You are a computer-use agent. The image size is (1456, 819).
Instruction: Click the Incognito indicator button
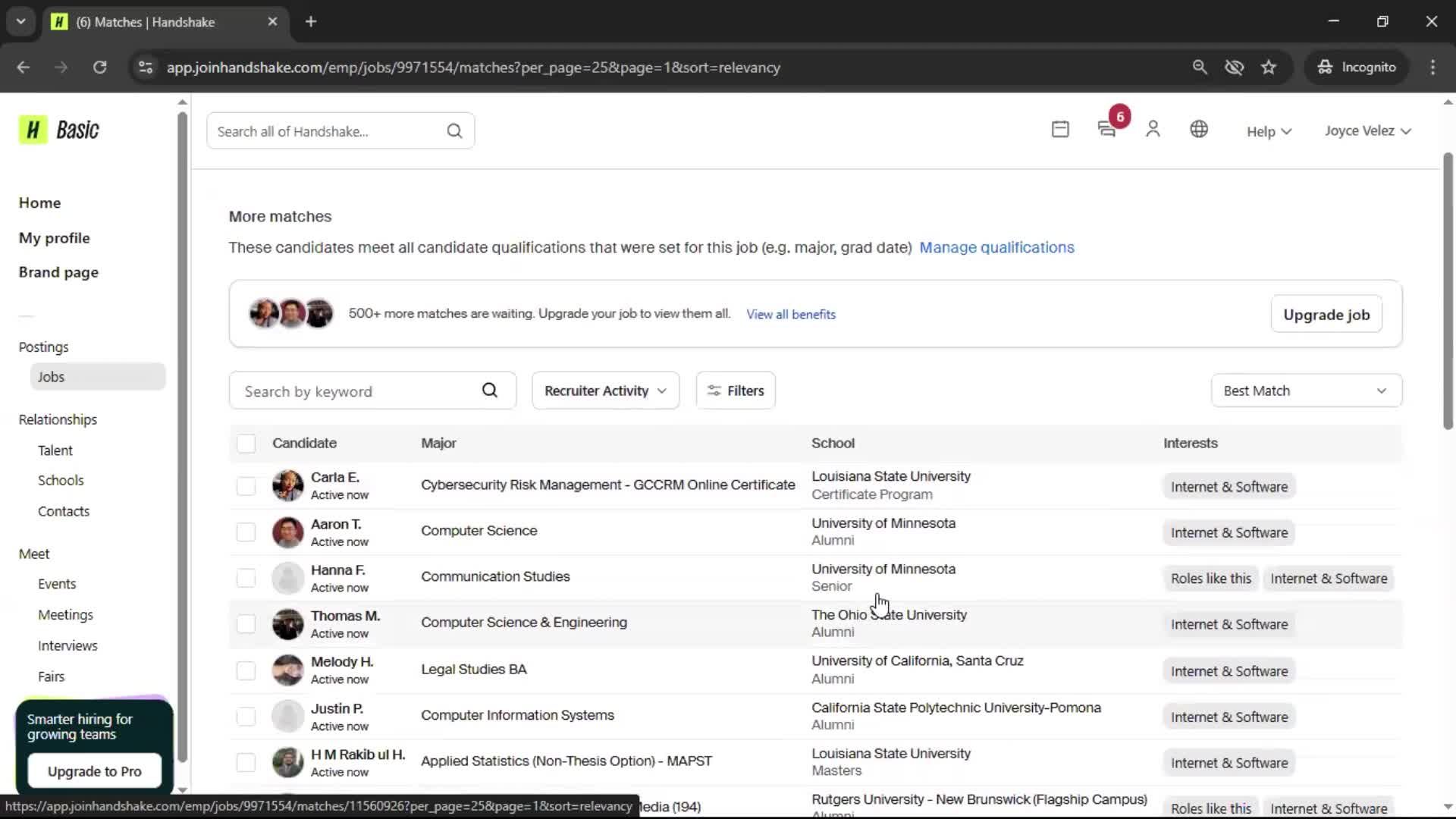(1357, 67)
